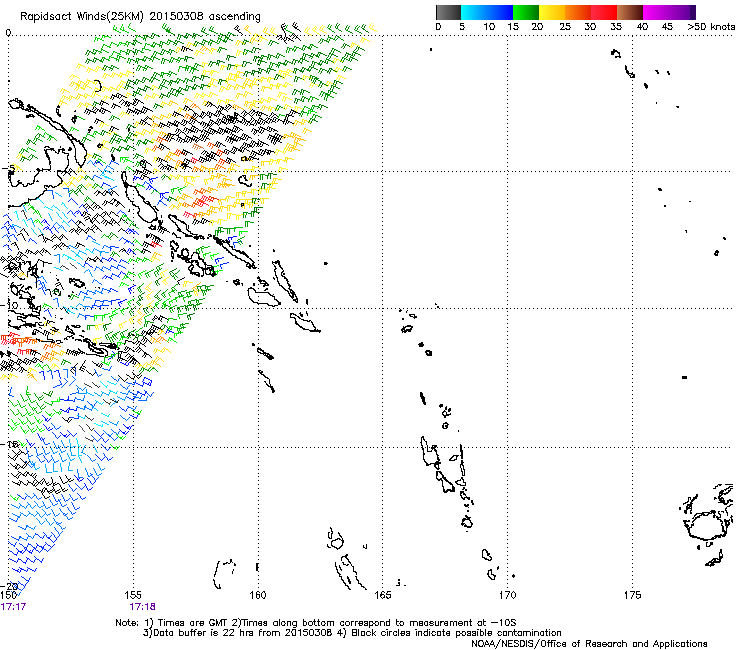Click the legend tick label '25'
Viewport: 740px width, 650px height.
(565, 26)
